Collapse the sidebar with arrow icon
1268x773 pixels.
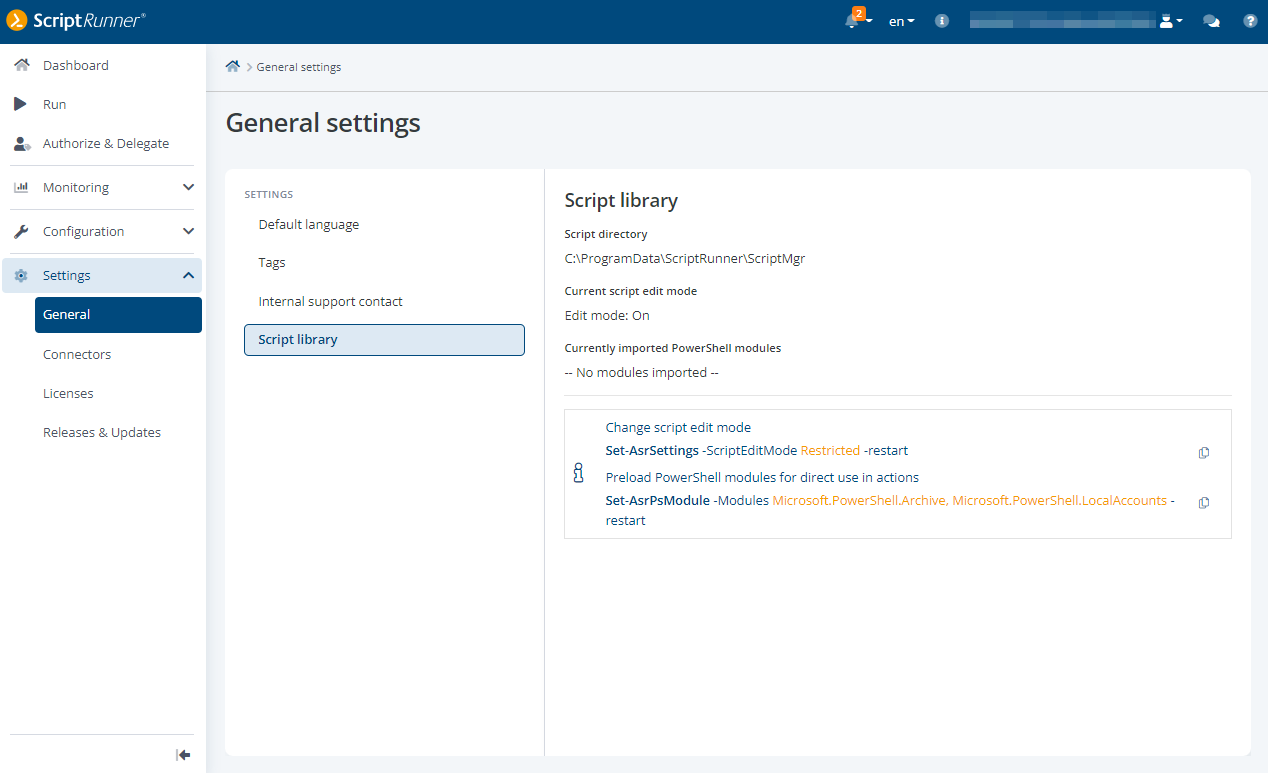(183, 755)
